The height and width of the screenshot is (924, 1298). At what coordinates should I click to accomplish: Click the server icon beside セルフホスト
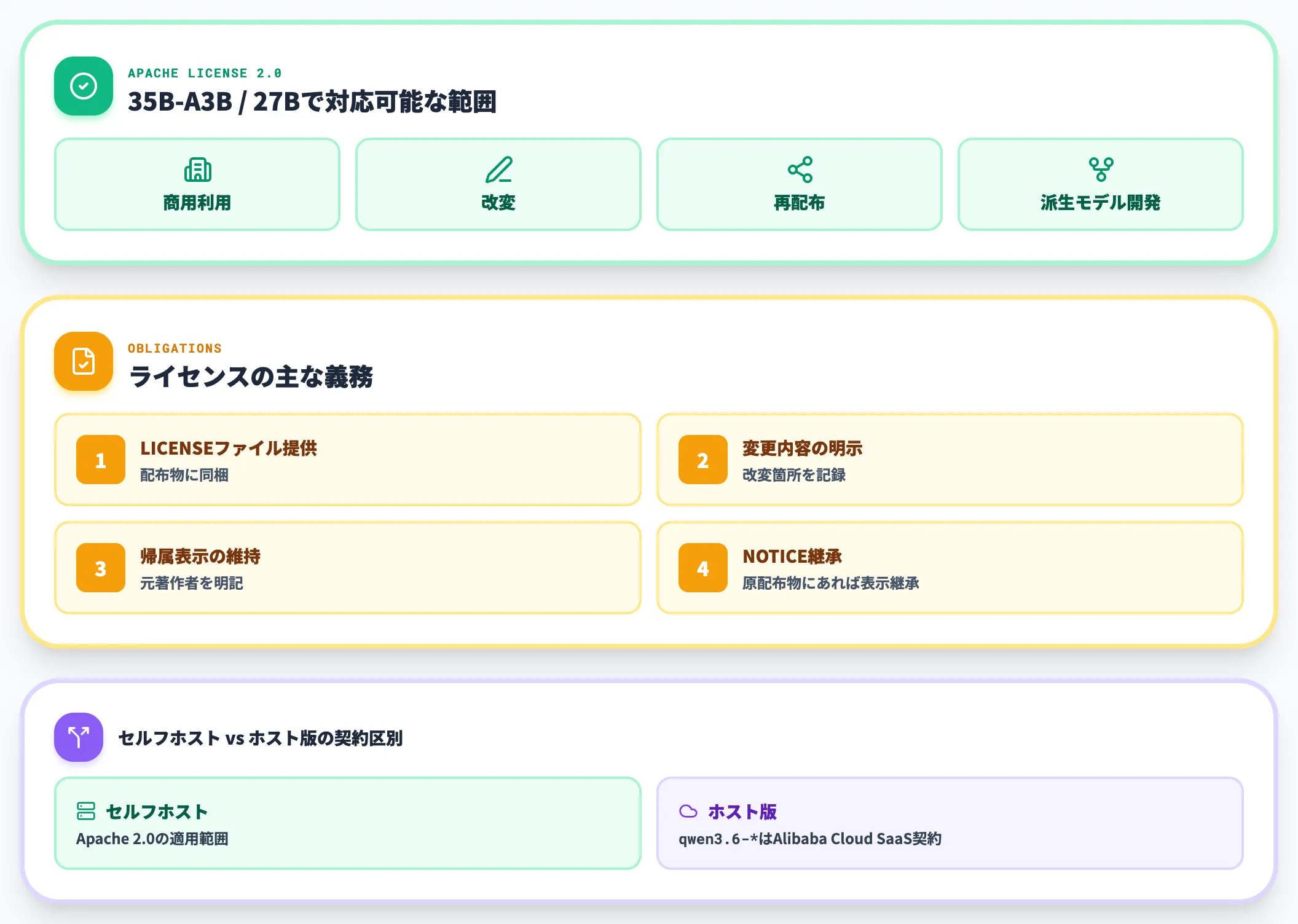86,811
